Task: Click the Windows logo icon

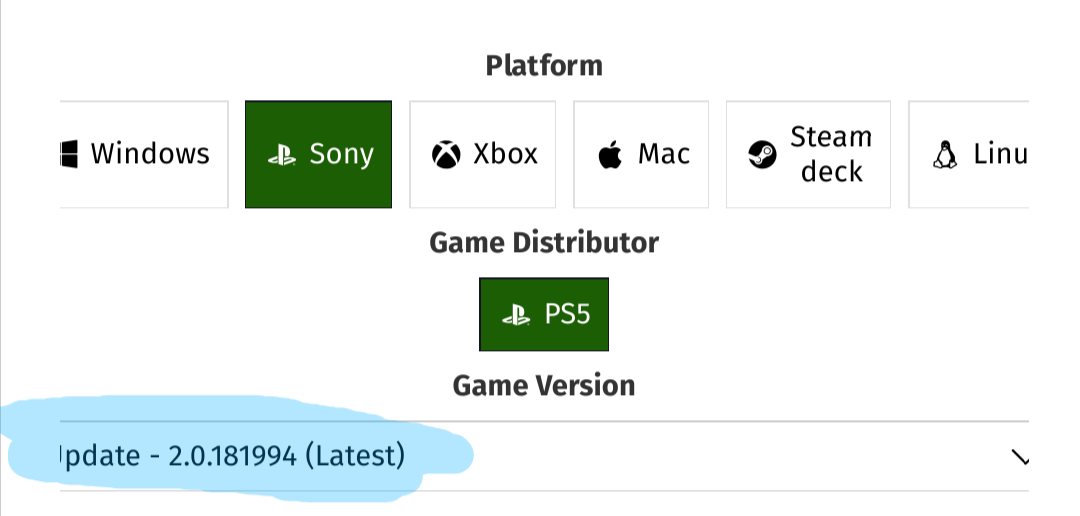Action: click(69, 154)
